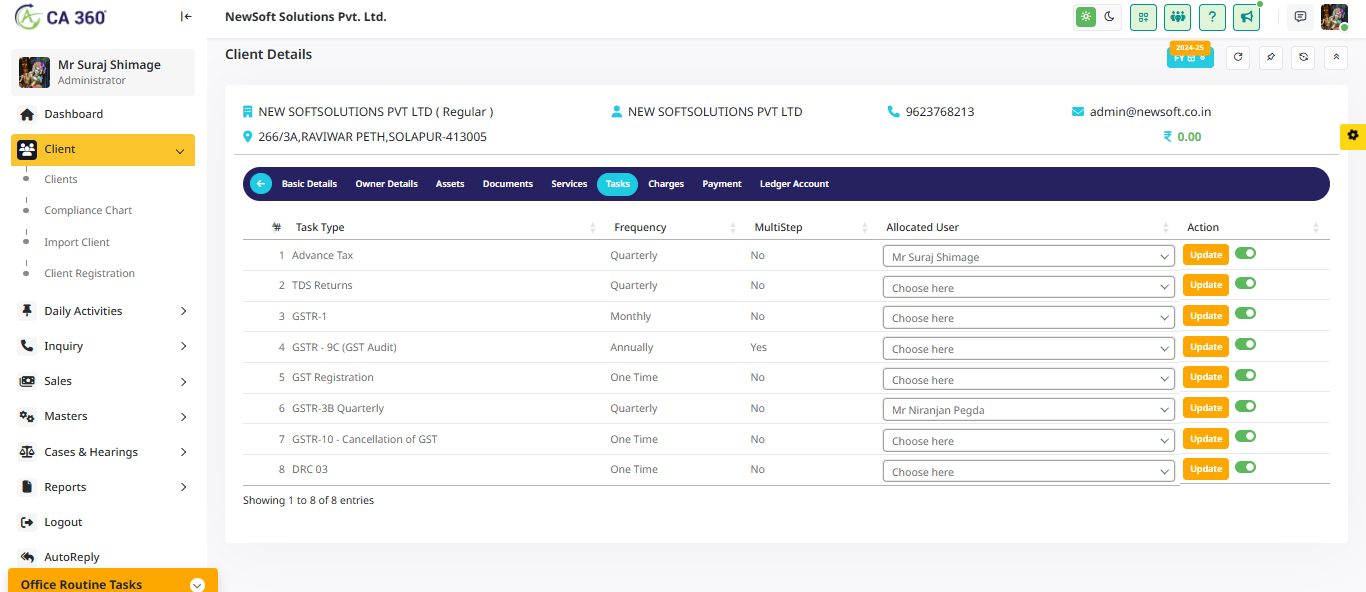Open allocated user dropdown for GSTR-3B Quarterly
1366x592 pixels.
click(x=1028, y=410)
